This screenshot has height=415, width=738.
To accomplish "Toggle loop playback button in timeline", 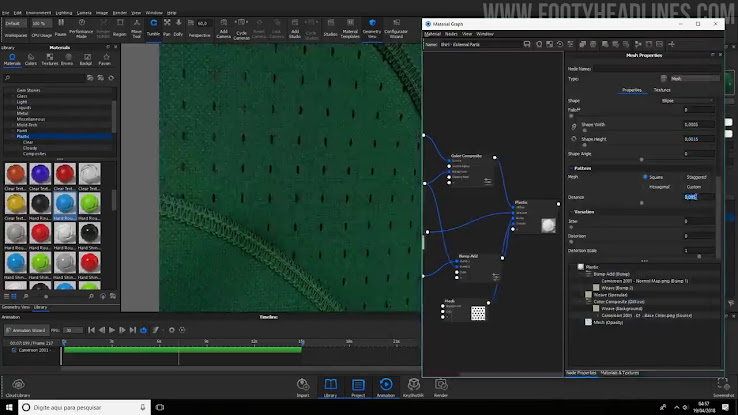I will [144, 330].
